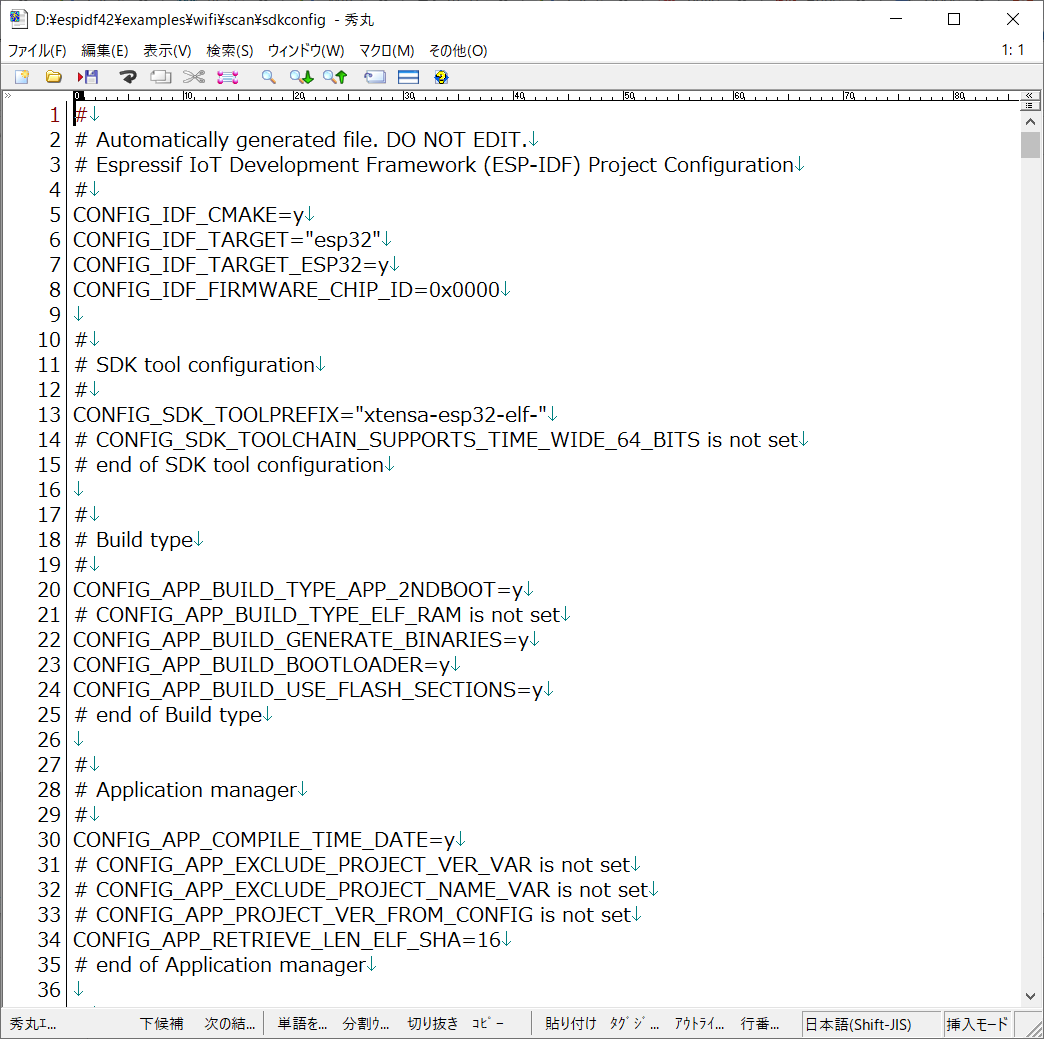
Task: Click CONFIG_APP_BUILD_USE_FLASH_SECTIONS=y line
Action: pyautogui.click(x=308, y=690)
